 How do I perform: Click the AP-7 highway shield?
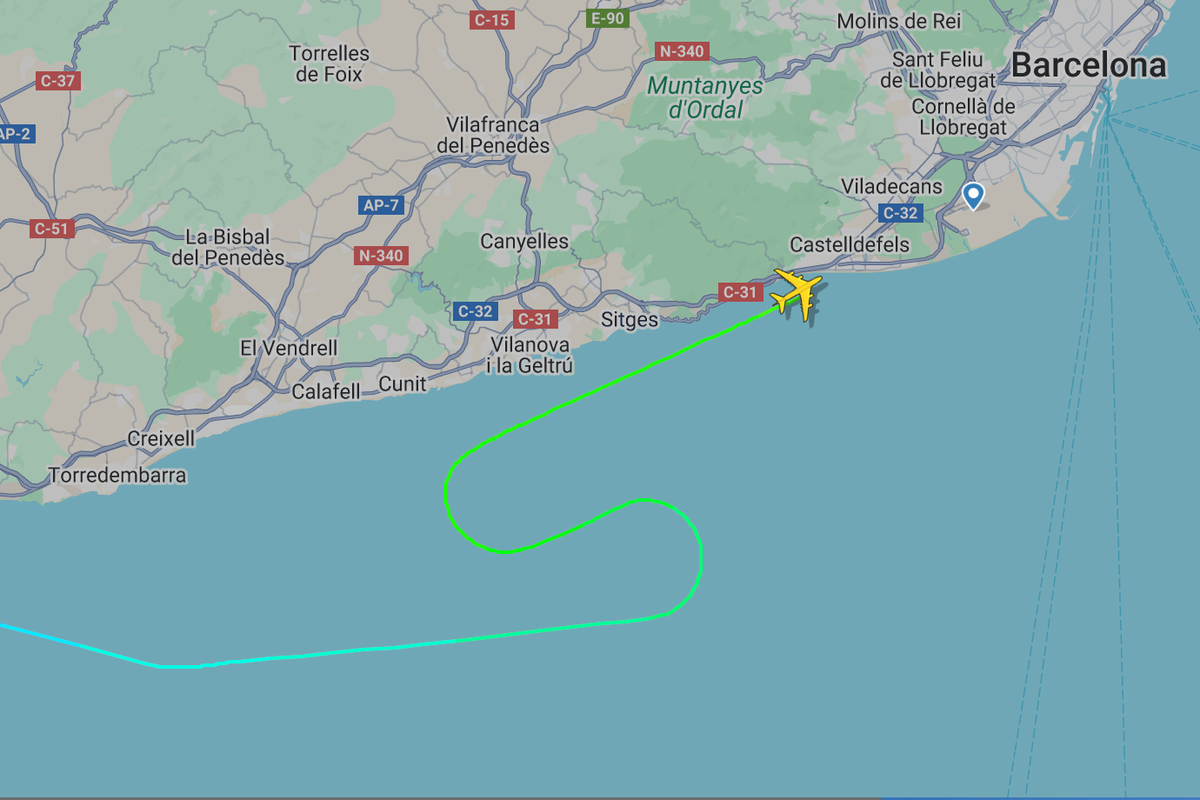380,205
